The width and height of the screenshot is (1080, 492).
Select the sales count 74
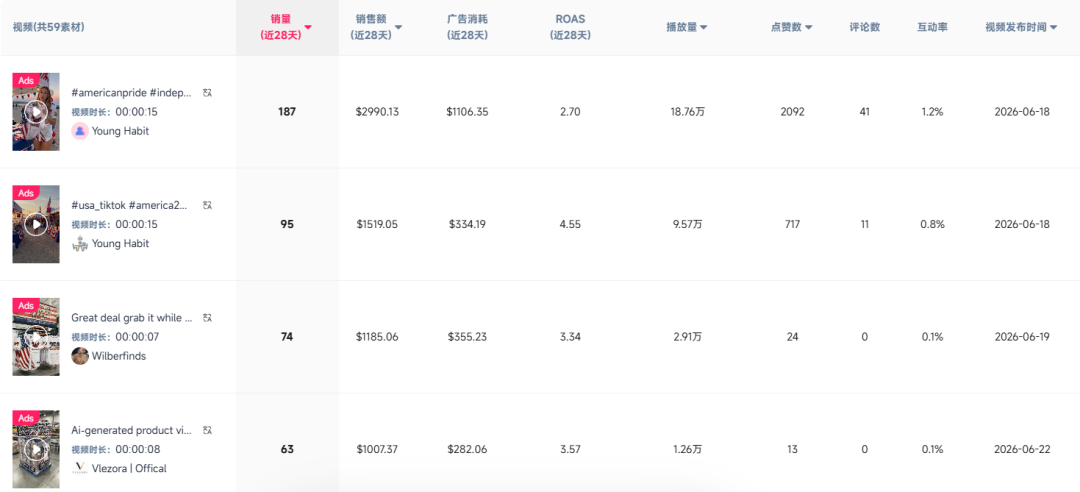[287, 337]
